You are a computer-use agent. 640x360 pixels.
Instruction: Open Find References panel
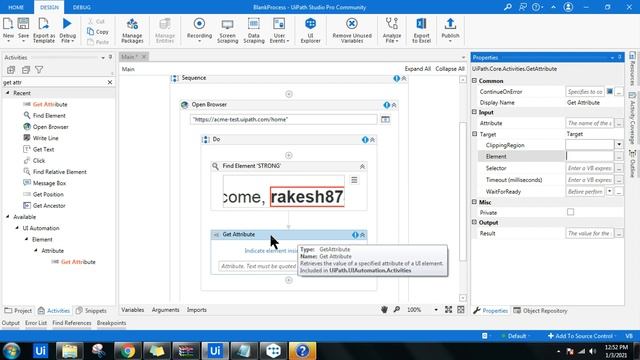click(72, 323)
